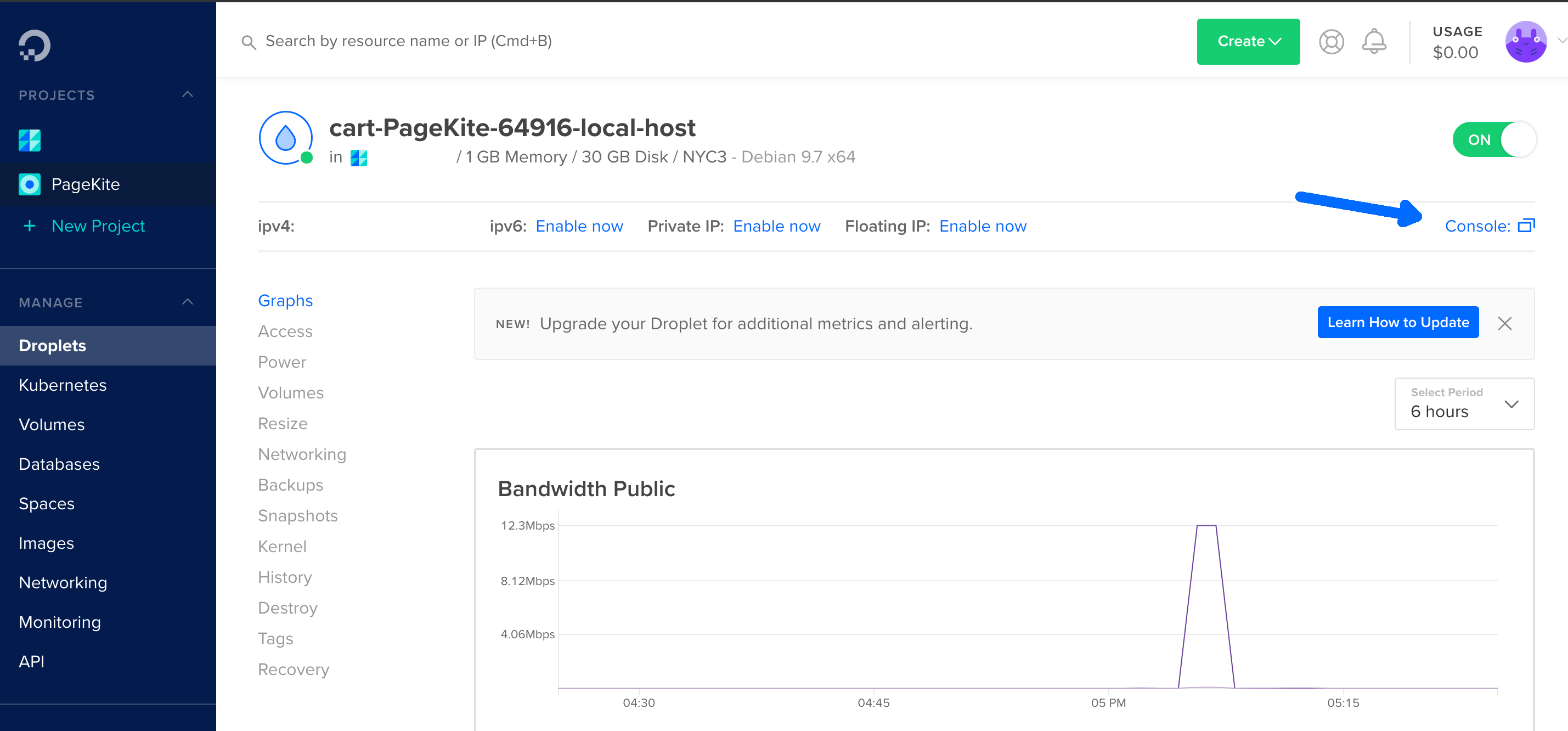Open Droplets in sidebar
1568x731 pixels.
point(108,346)
